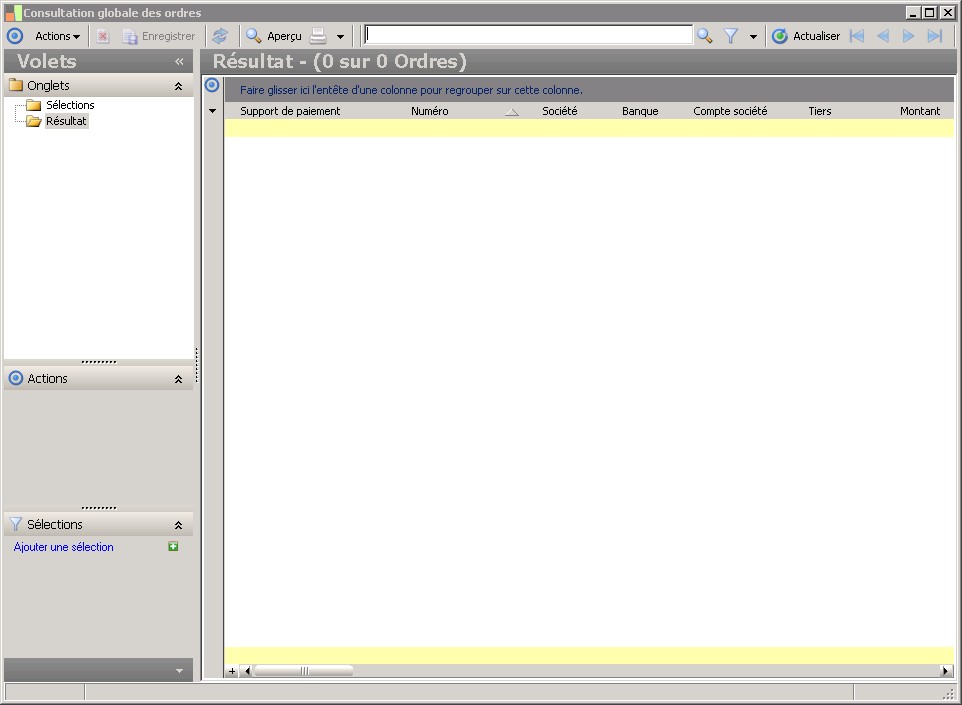
Task: Click the Tiers column header
Action: click(820, 111)
